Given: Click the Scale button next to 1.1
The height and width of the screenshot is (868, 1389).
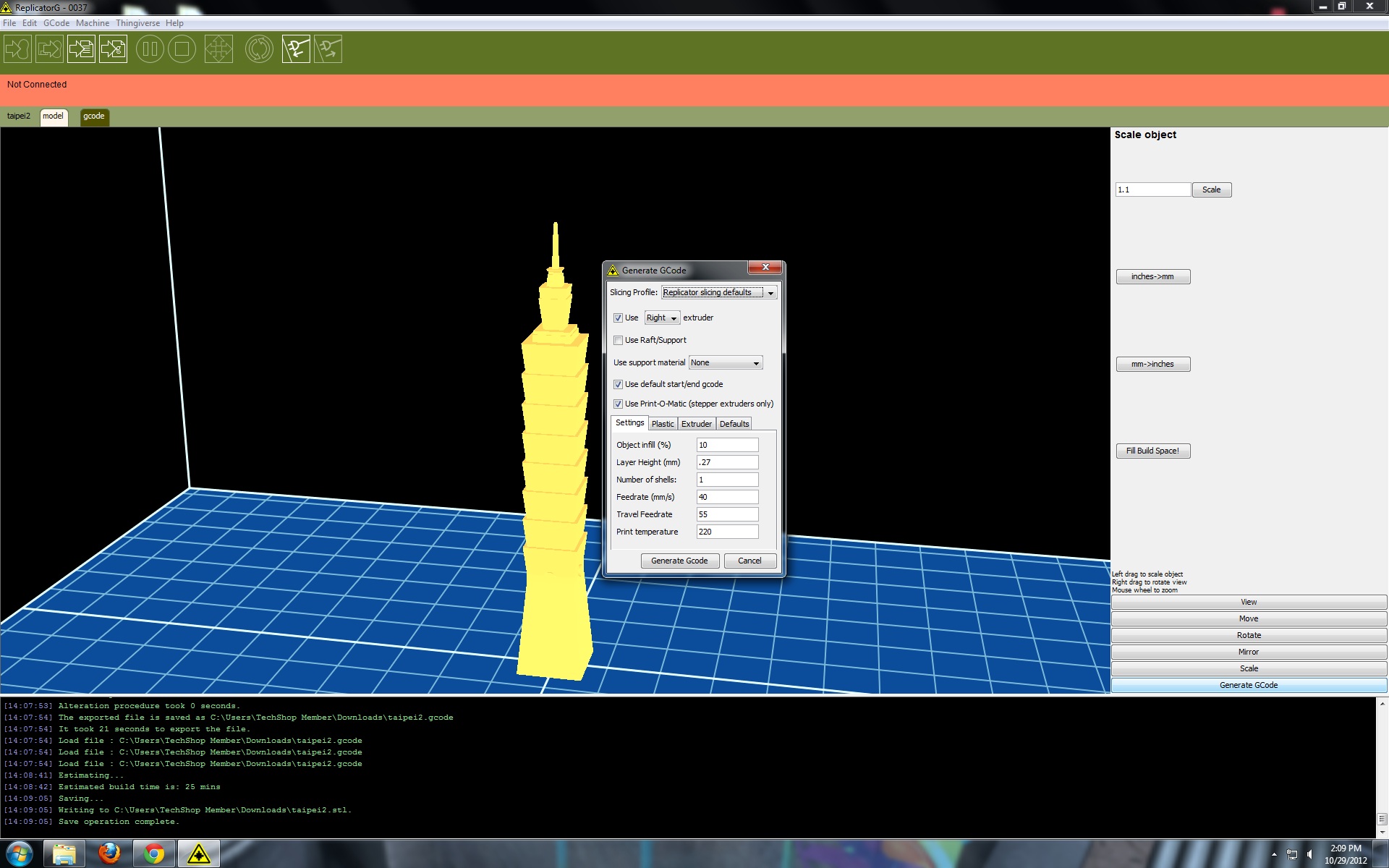Looking at the screenshot, I should tap(1211, 190).
